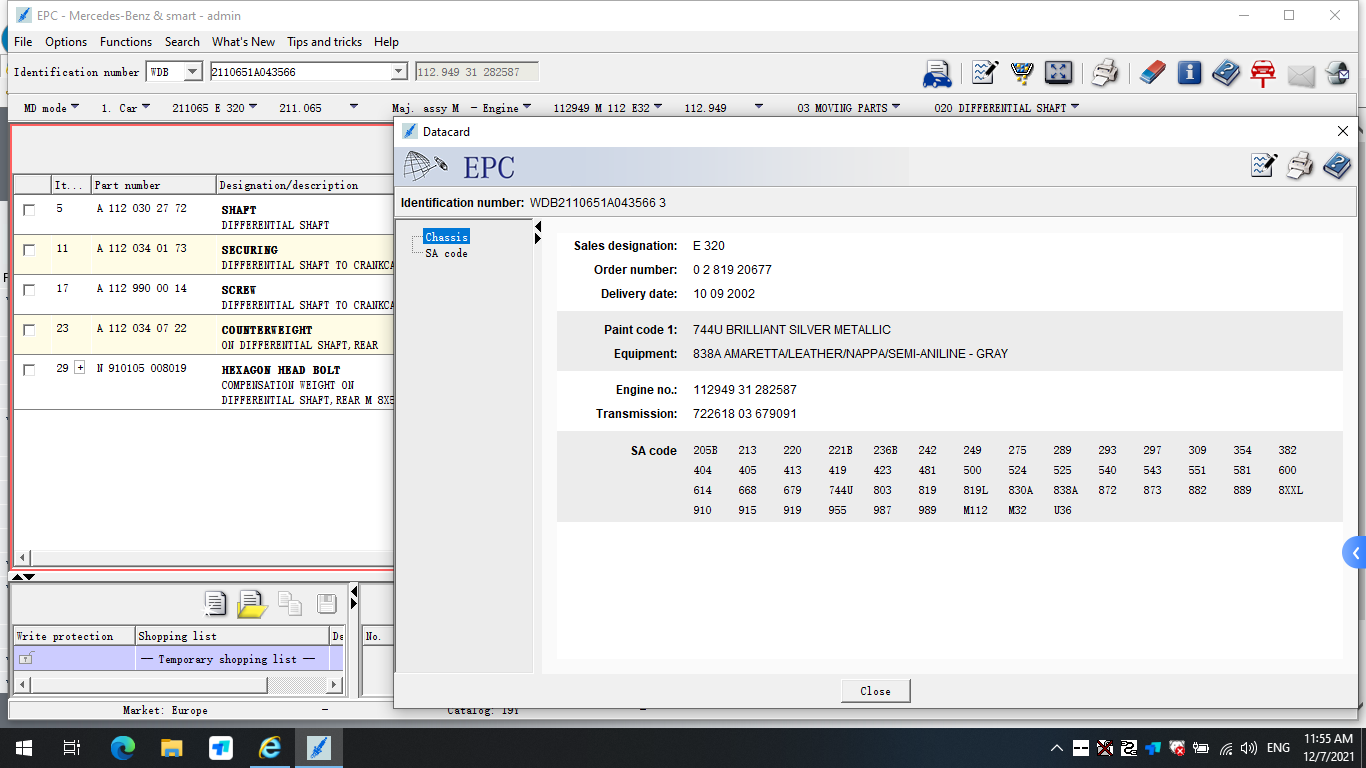Open help book icon in Datacard dialog

tap(1337, 166)
